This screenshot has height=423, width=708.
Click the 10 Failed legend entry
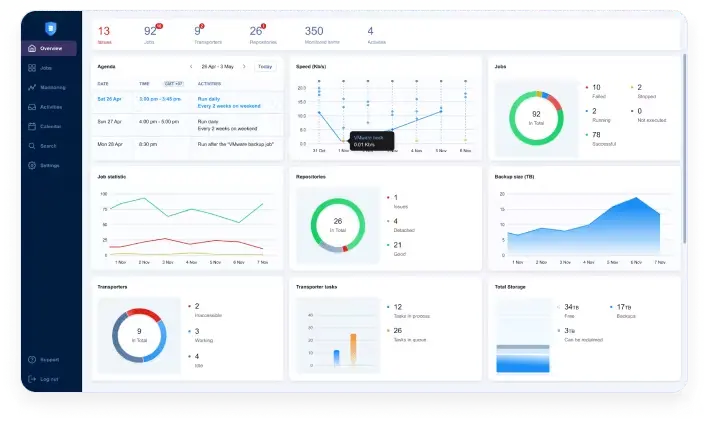pos(596,91)
